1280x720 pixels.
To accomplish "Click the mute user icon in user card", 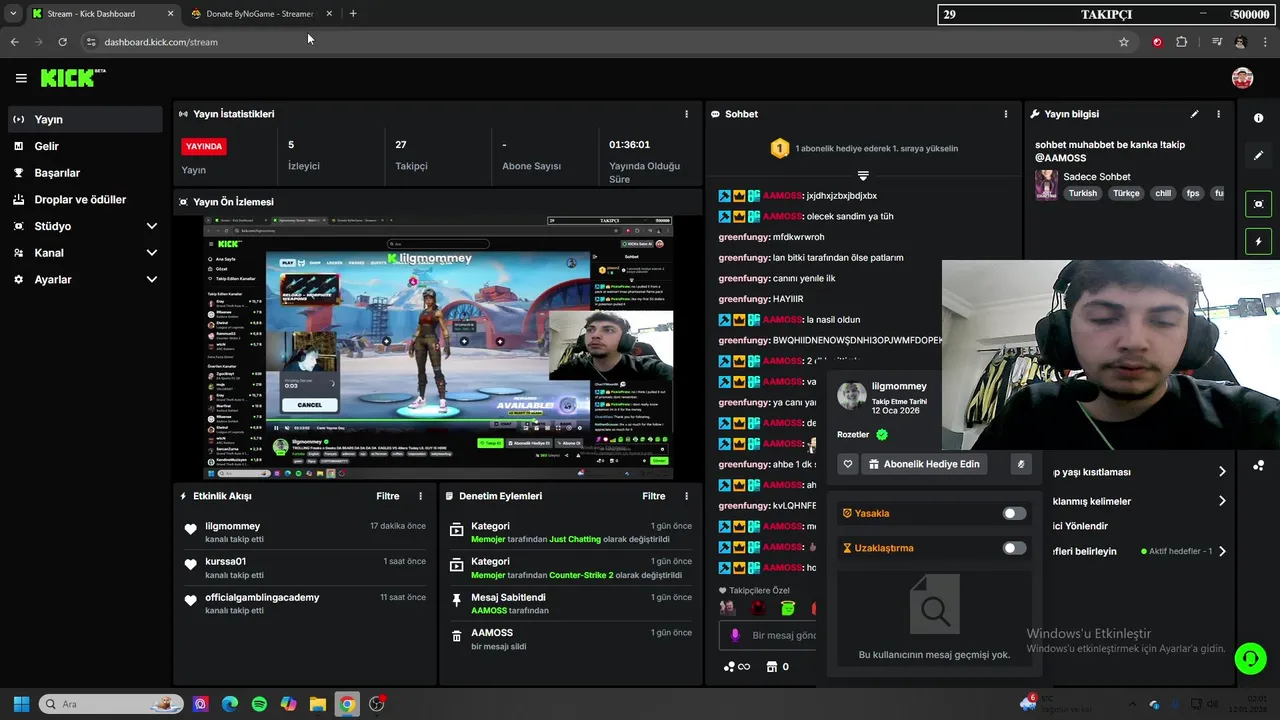I will click(x=1021, y=464).
